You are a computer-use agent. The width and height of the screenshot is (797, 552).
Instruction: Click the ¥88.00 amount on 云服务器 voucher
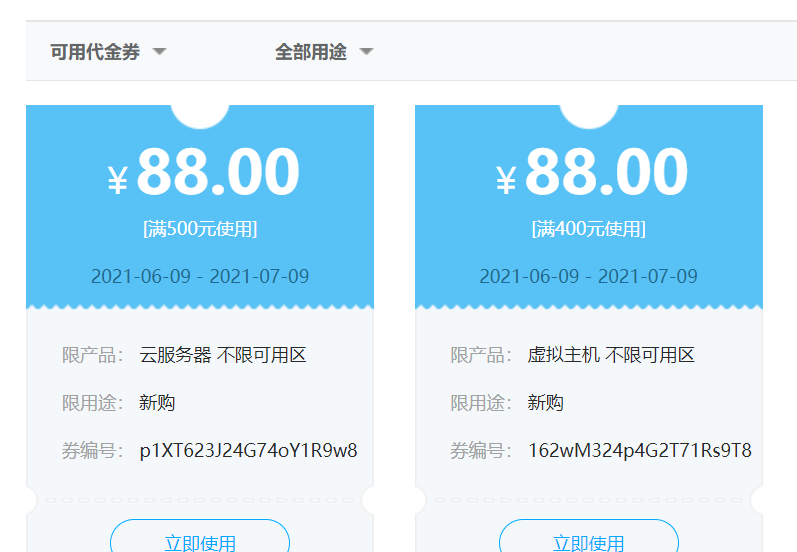pyautogui.click(x=203, y=172)
